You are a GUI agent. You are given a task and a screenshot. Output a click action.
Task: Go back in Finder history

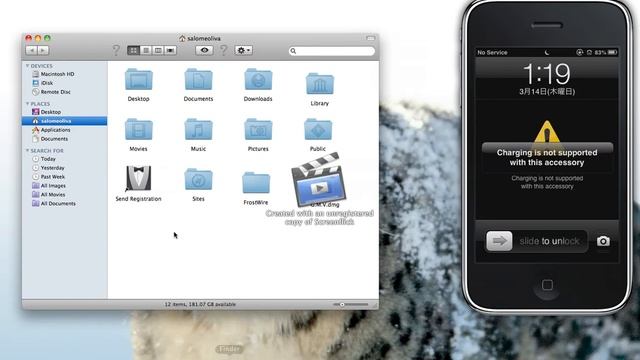click(x=31, y=50)
